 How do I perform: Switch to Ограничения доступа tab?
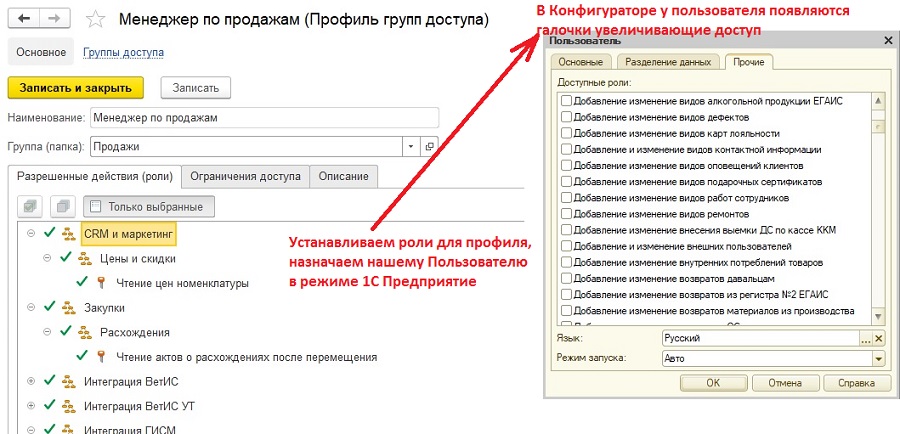(x=246, y=176)
